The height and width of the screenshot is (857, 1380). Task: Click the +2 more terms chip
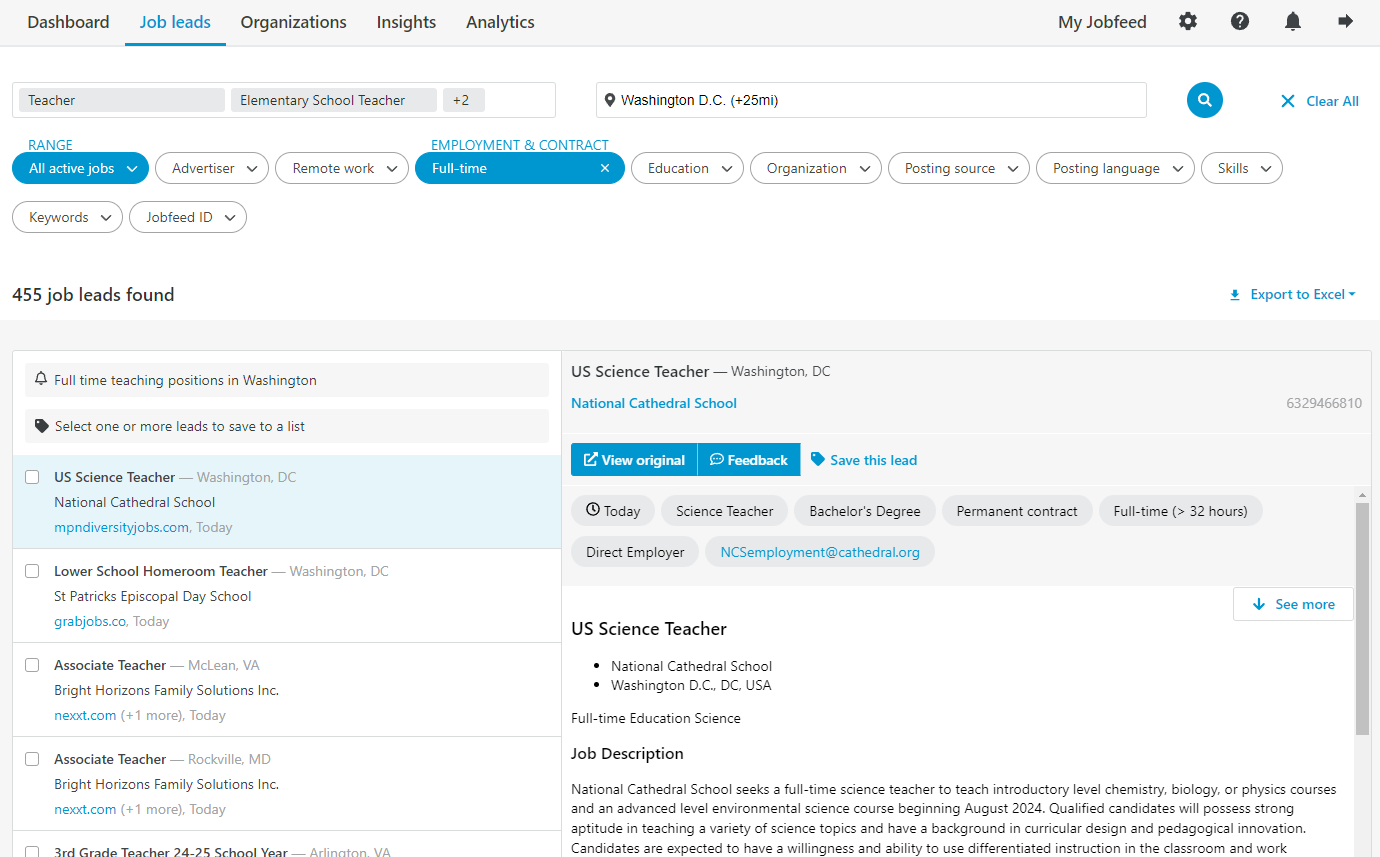click(463, 100)
